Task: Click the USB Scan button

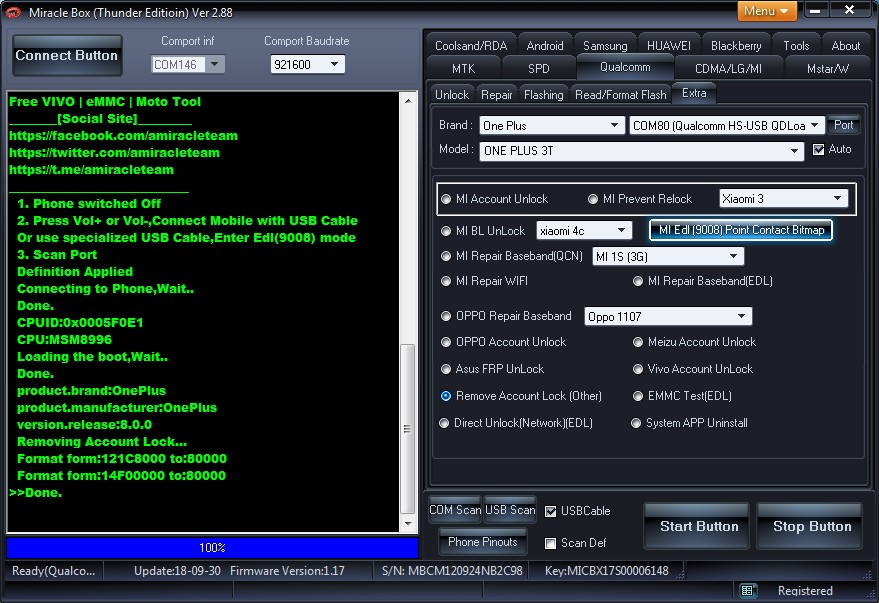Action: point(510,509)
